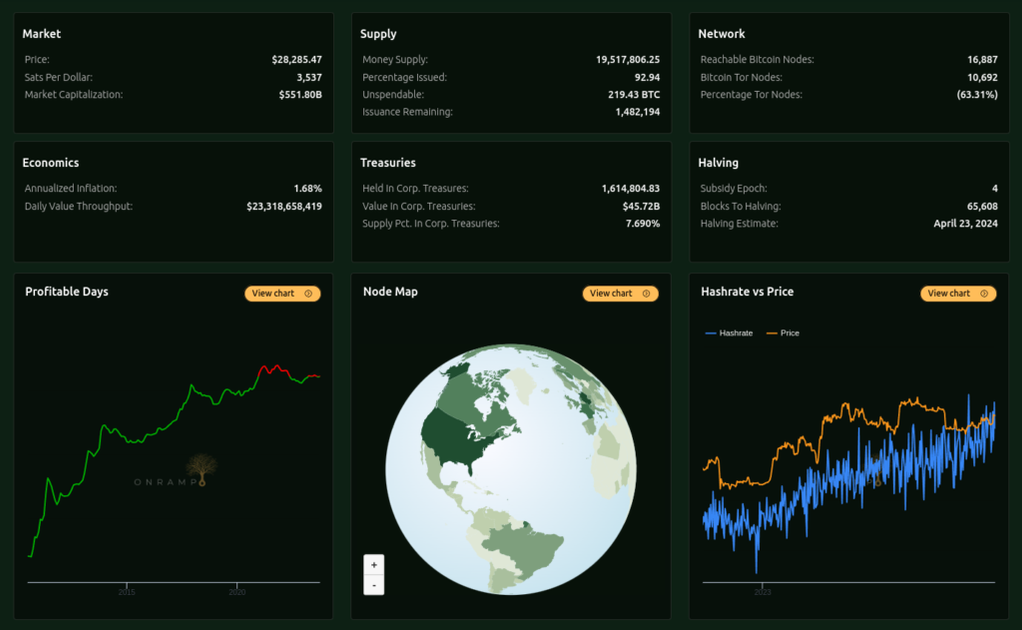Image resolution: width=1022 pixels, height=630 pixels.
Task: Click the zoom-out minus control on the node map
Action: [373, 585]
